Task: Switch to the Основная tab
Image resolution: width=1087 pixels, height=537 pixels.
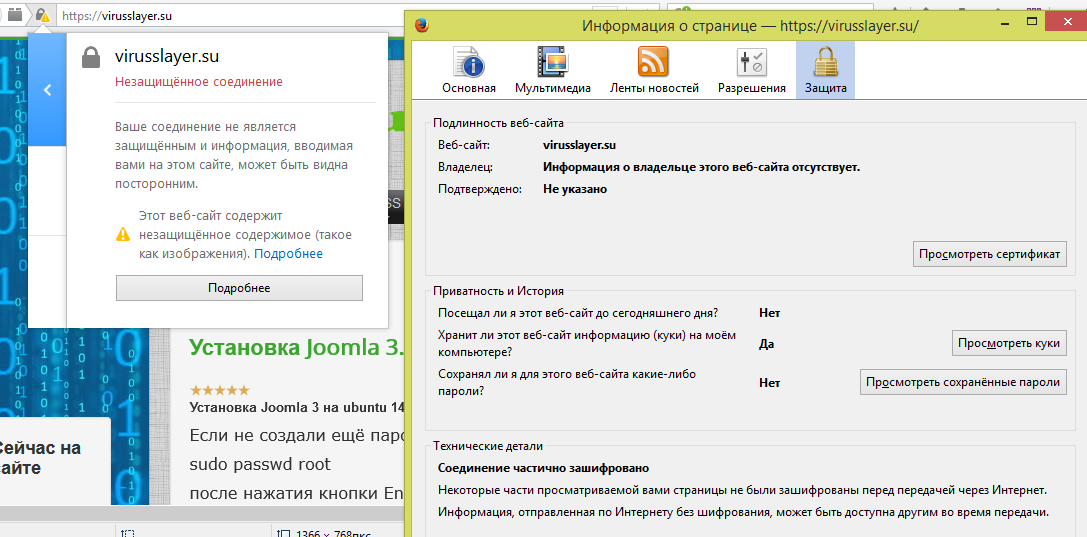Action: tap(469, 70)
